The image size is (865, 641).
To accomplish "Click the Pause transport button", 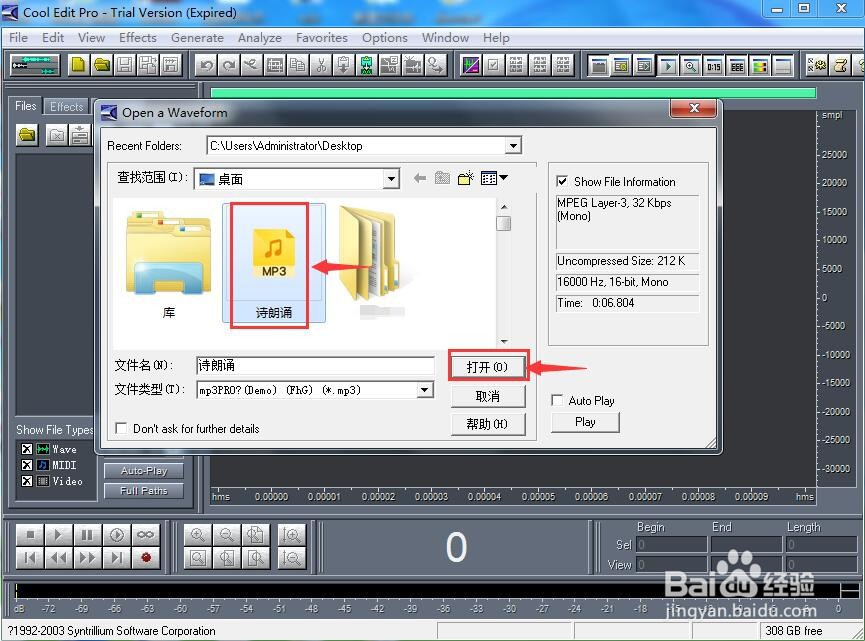I will tap(87, 535).
